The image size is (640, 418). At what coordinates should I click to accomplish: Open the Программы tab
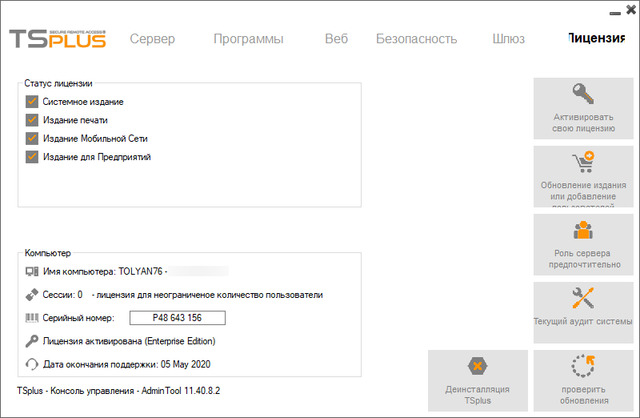click(248, 39)
